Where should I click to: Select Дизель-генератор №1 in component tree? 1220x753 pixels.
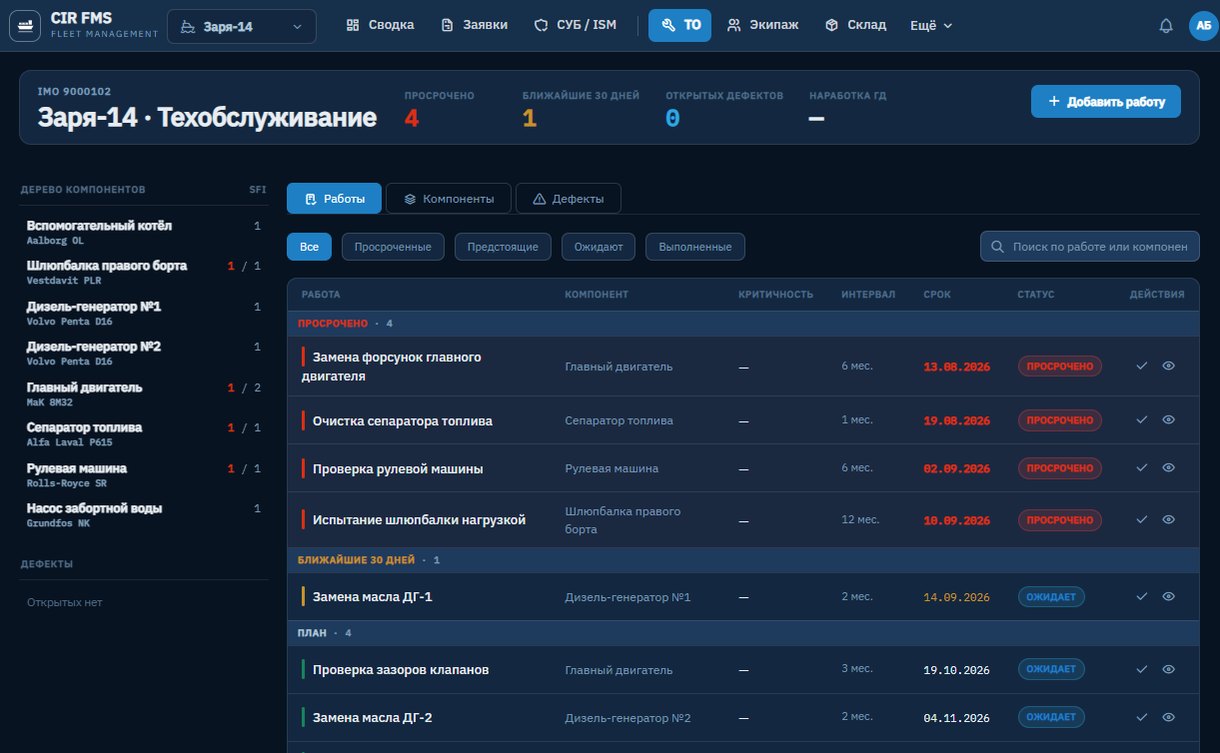143,312
